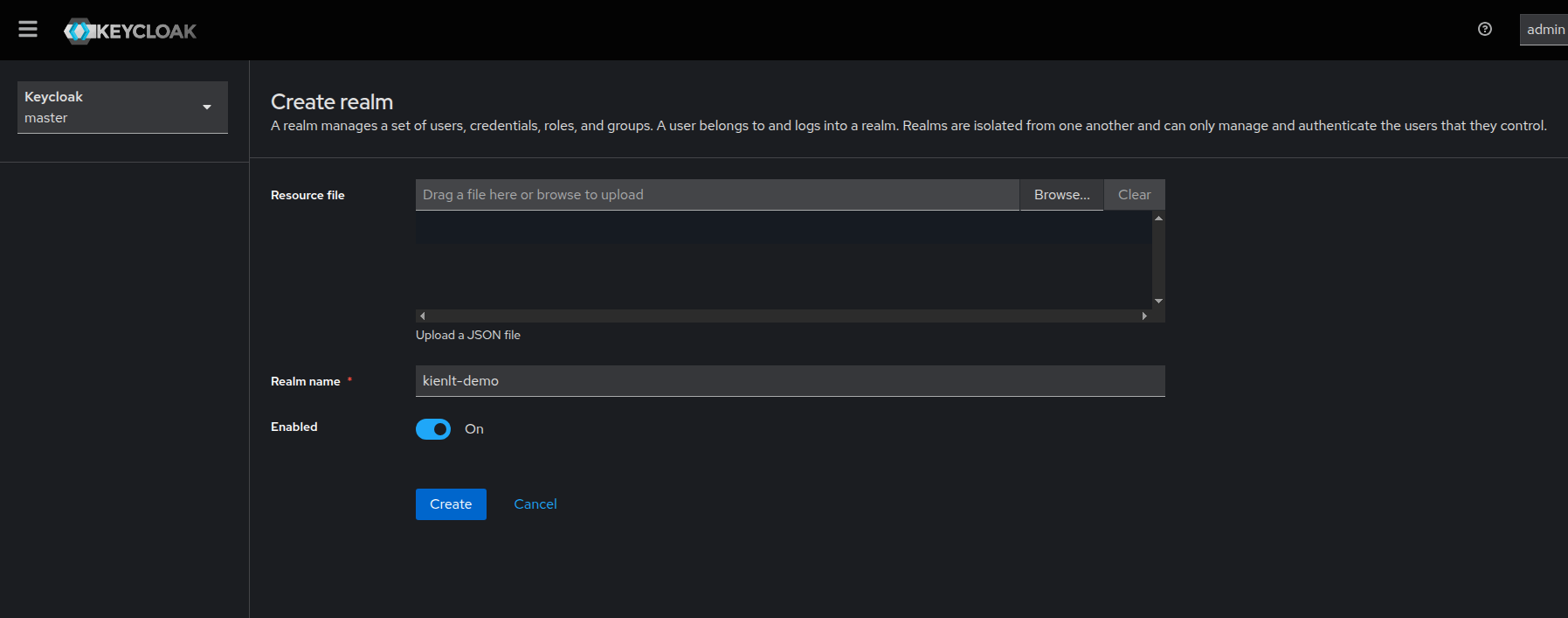Toggle the Enabled switch off
Image resolution: width=1568 pixels, height=618 pixels.
point(433,429)
